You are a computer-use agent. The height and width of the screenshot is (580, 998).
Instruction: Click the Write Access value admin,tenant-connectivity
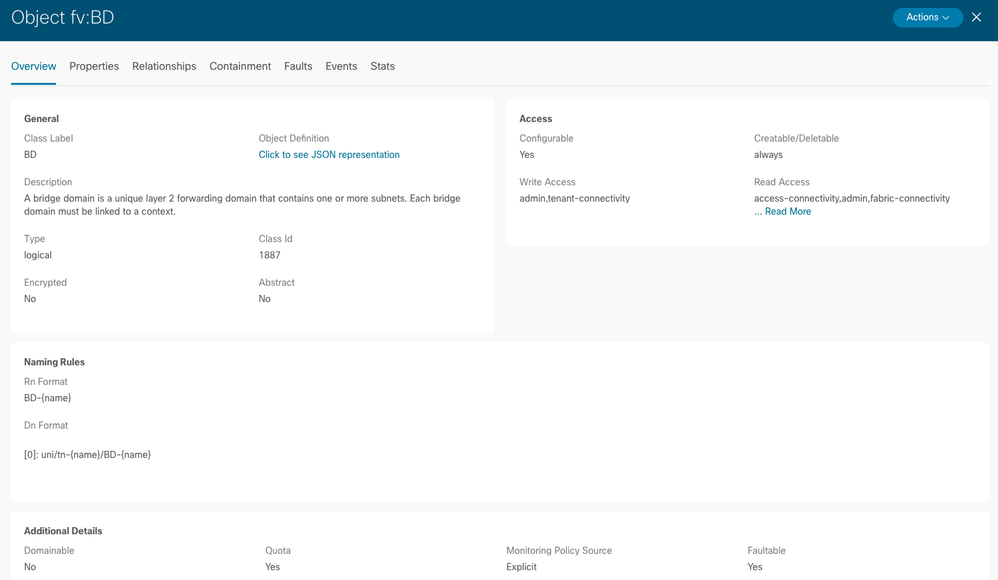point(575,199)
